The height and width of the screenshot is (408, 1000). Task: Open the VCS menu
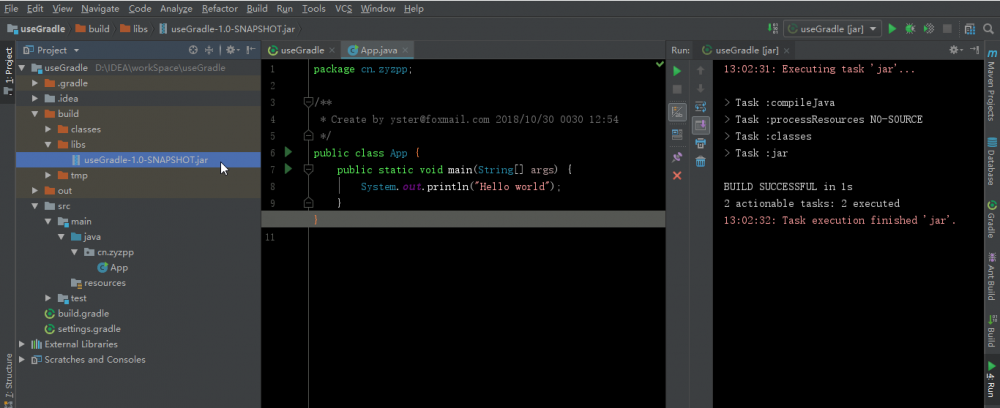pos(343,9)
